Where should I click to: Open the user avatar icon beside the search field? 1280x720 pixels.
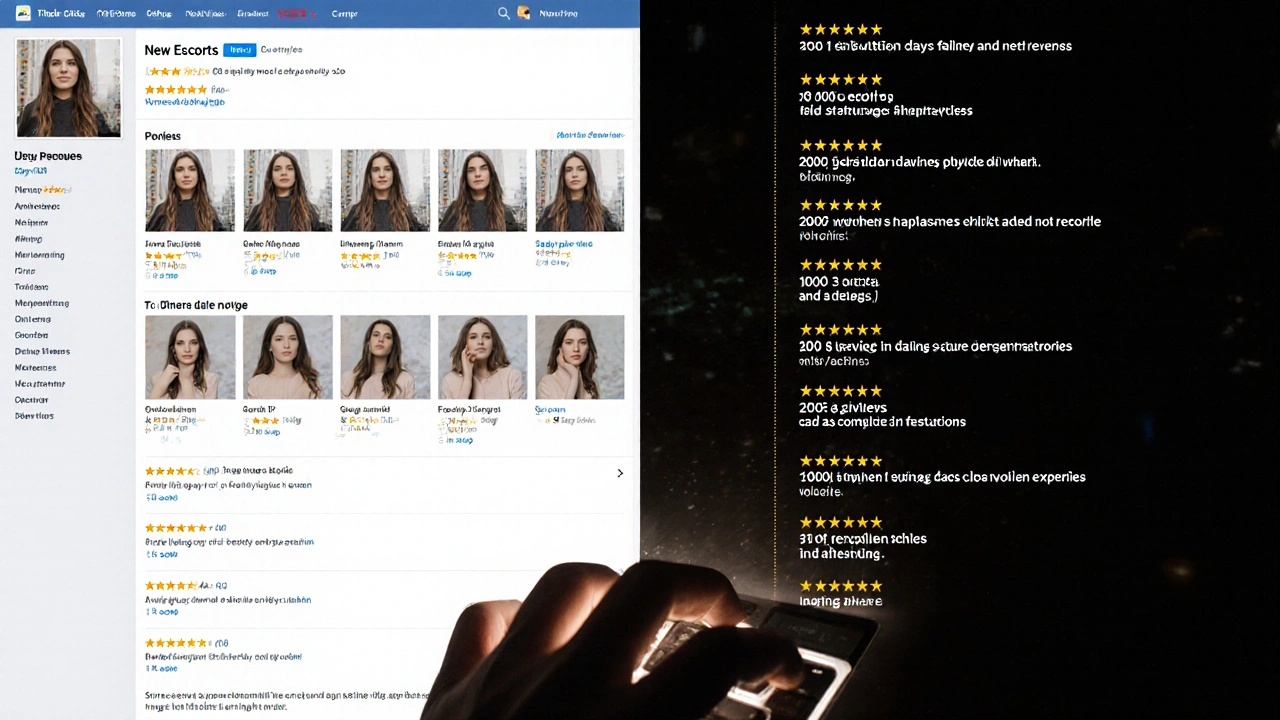coord(524,13)
